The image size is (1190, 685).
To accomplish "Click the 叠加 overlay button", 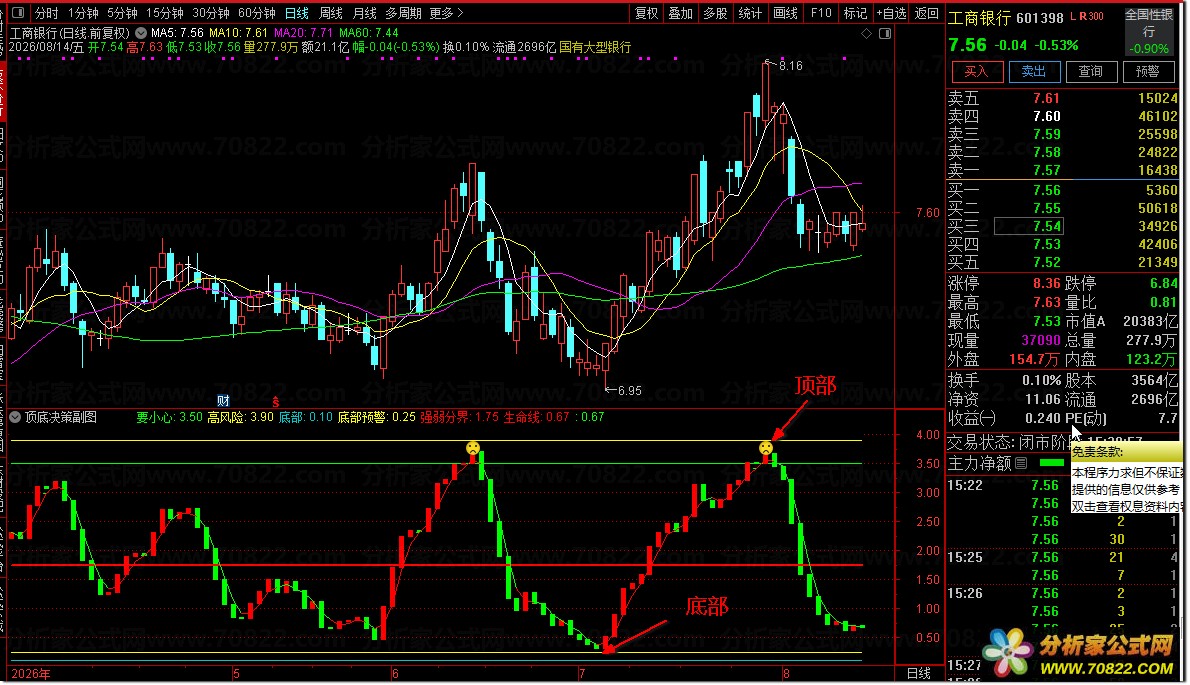I will pyautogui.click(x=681, y=13).
